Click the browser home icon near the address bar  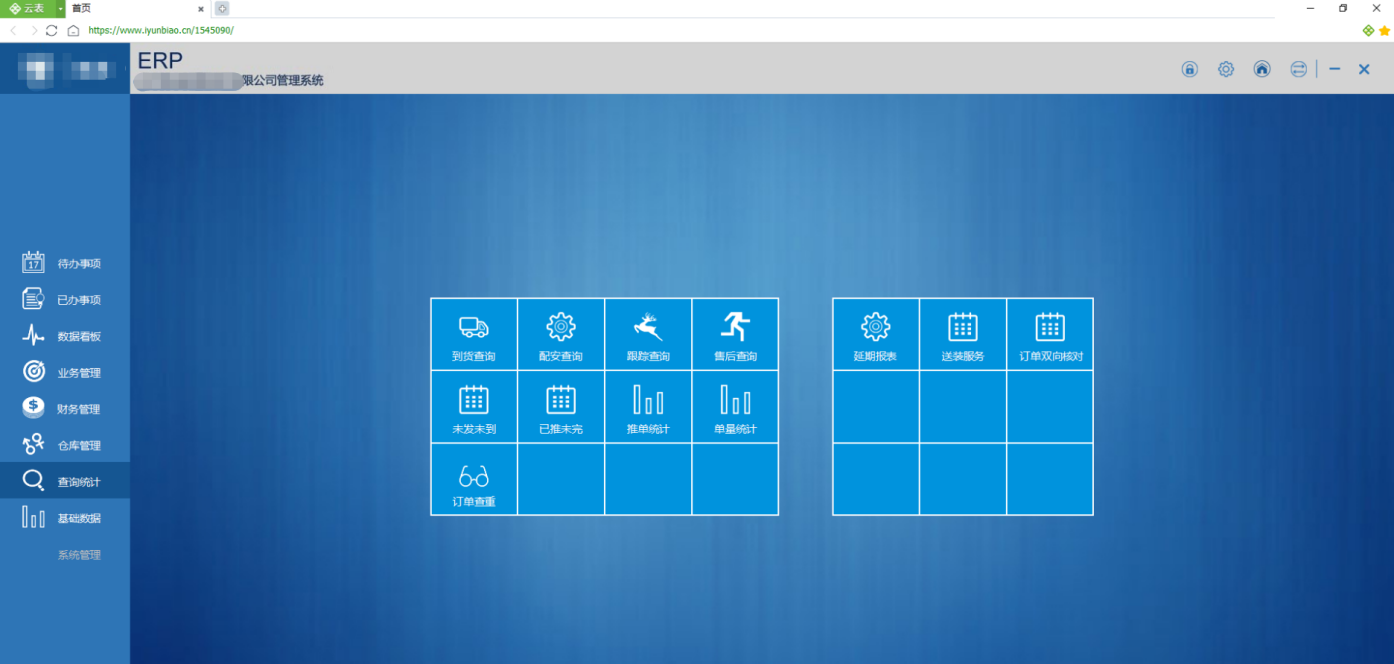coord(73,30)
